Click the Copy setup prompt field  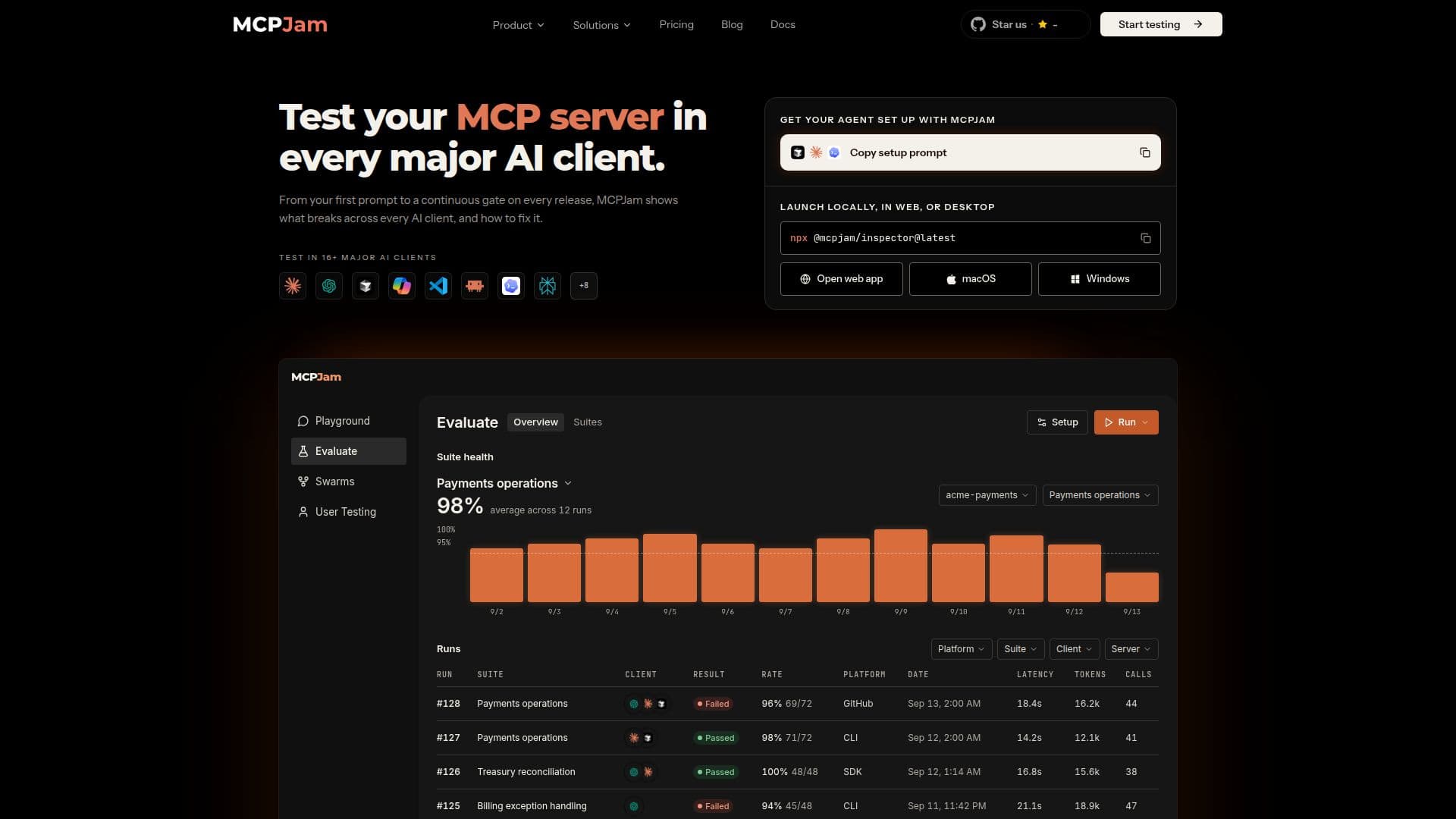(x=971, y=152)
